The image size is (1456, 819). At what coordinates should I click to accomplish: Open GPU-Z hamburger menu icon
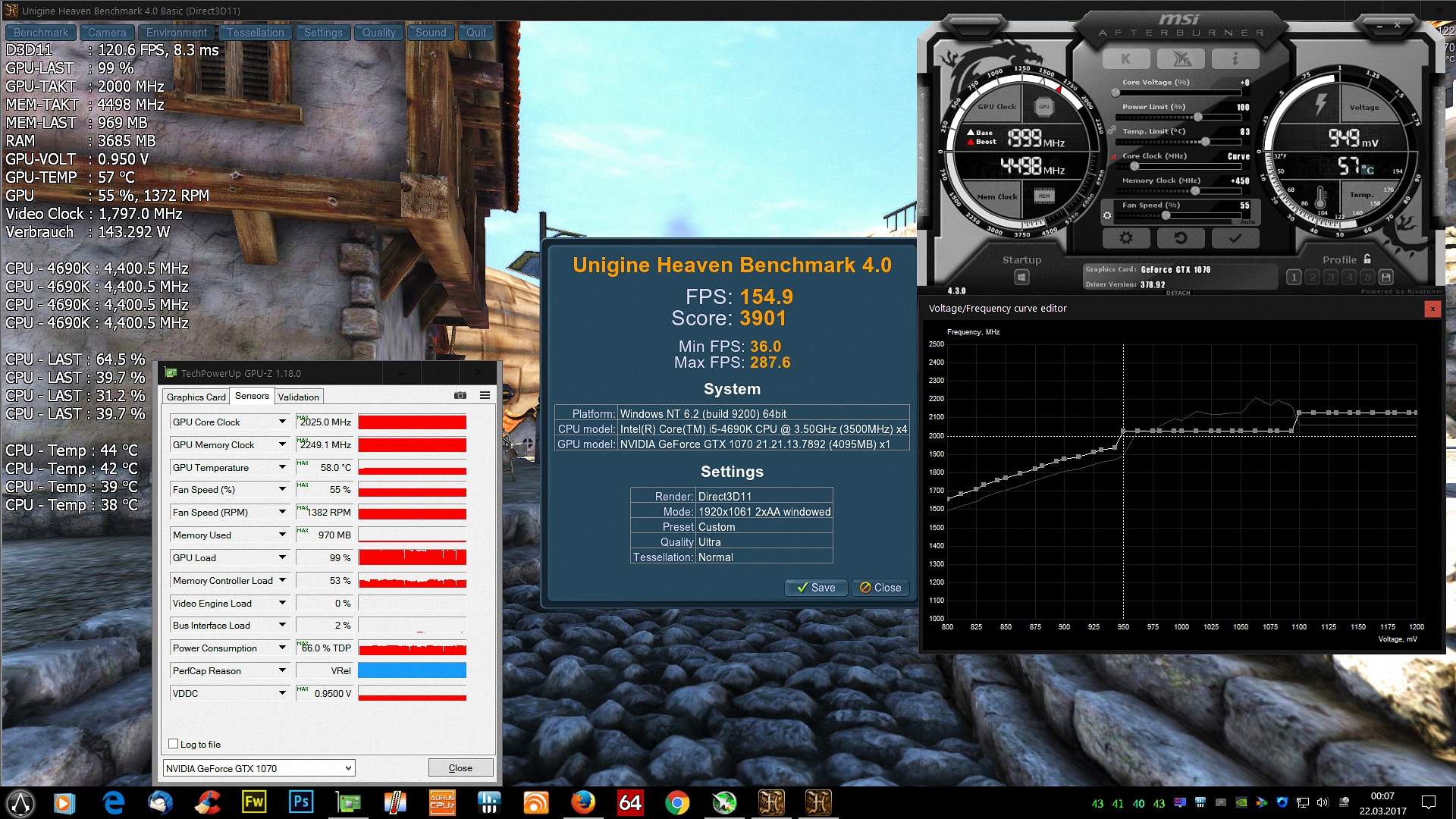point(485,395)
